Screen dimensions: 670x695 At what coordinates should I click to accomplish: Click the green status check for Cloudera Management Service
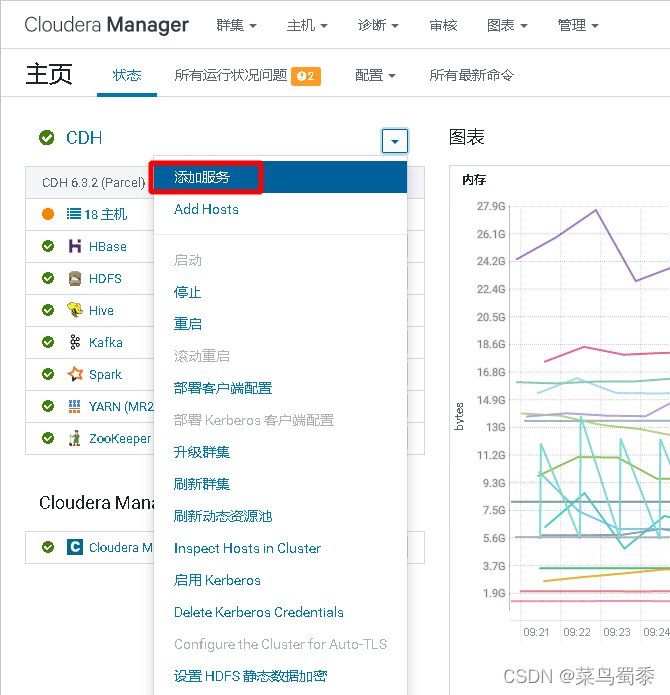[48, 547]
